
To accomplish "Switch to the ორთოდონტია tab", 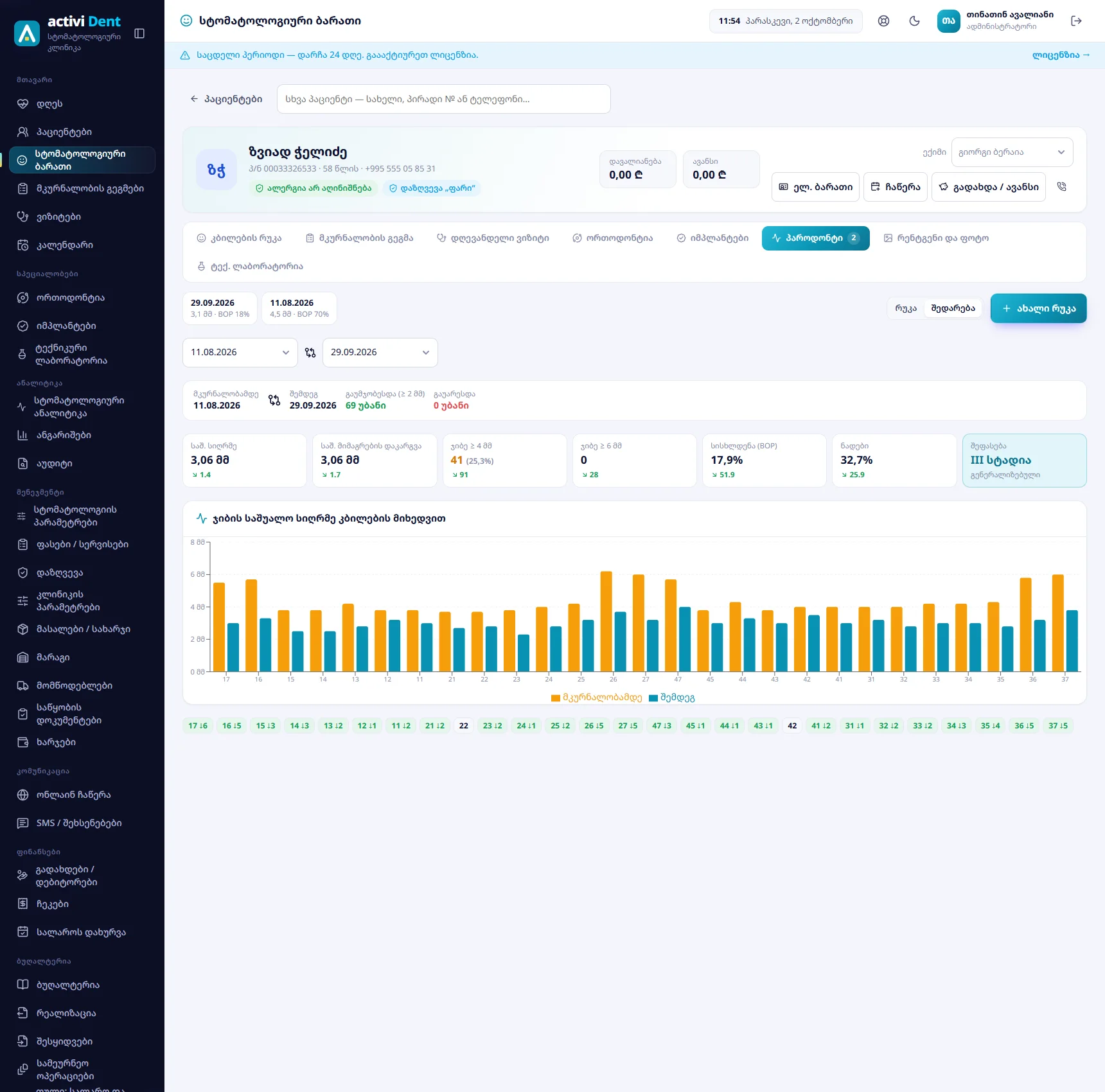I will coord(612,238).
